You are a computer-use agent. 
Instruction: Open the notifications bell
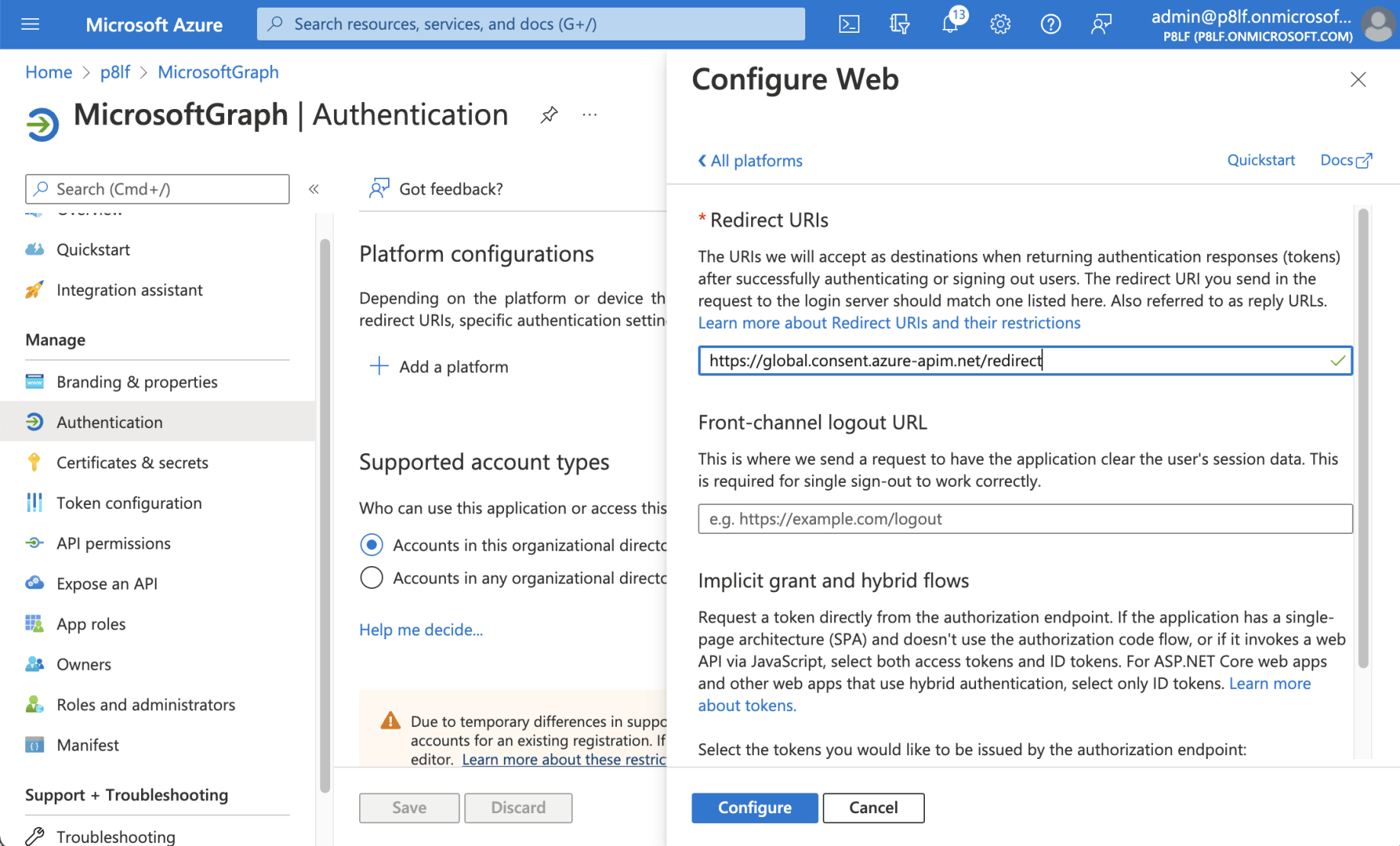tap(950, 24)
